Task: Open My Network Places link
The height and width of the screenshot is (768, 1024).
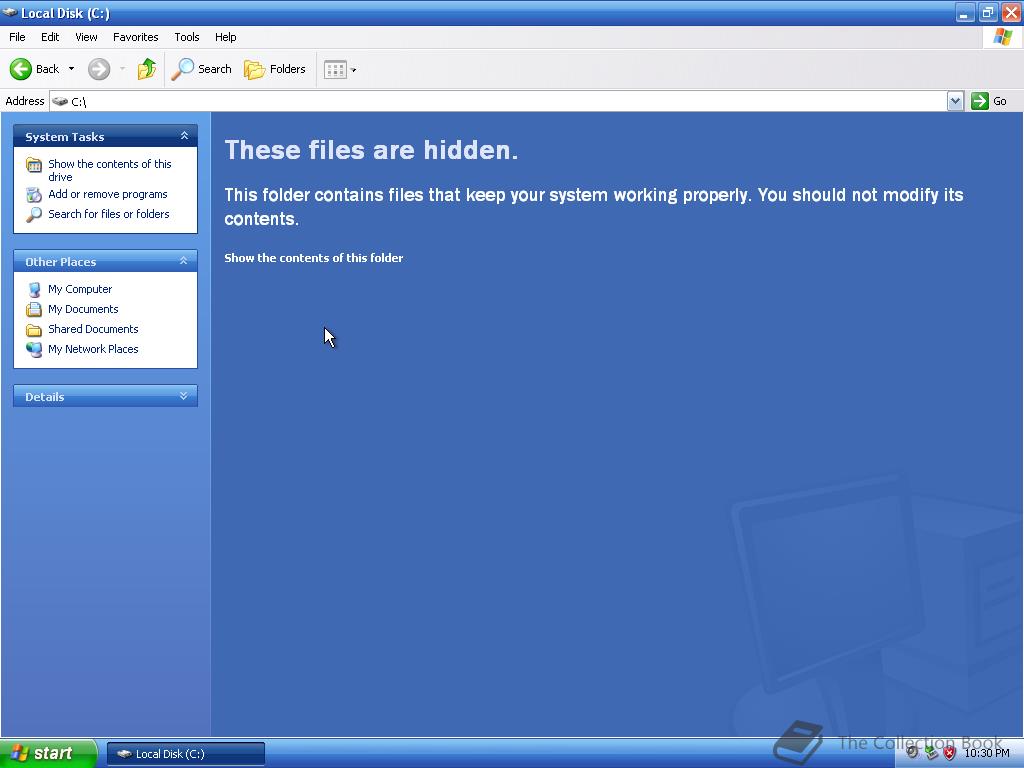Action: pos(93,349)
